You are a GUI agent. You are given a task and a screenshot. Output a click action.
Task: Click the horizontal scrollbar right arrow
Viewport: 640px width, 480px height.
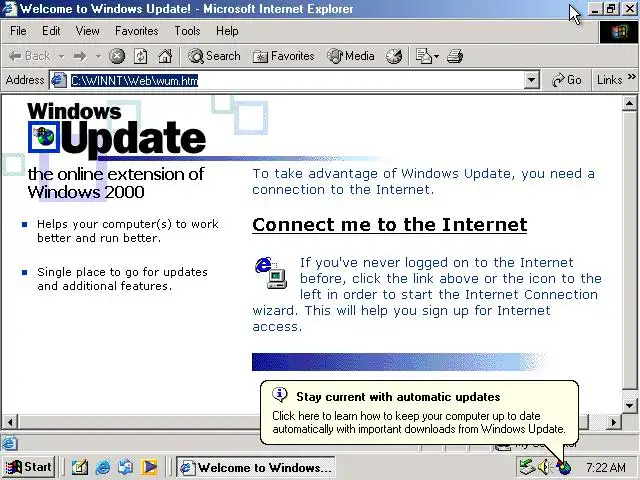613,422
